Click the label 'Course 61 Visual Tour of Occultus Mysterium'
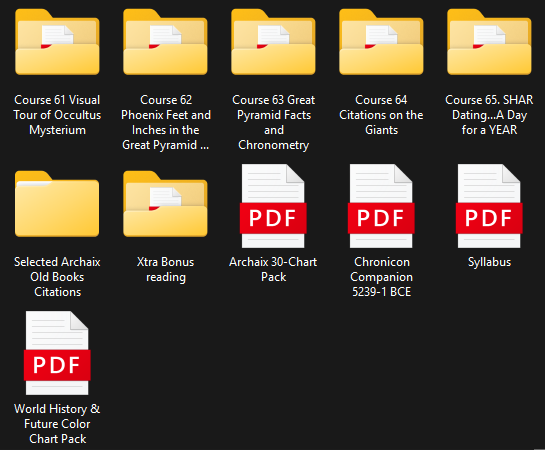Image resolution: width=545 pixels, height=450 pixels. 57,115
